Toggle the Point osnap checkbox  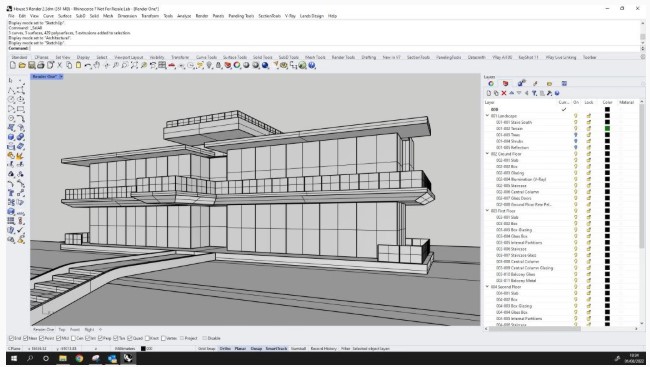click(x=41, y=338)
